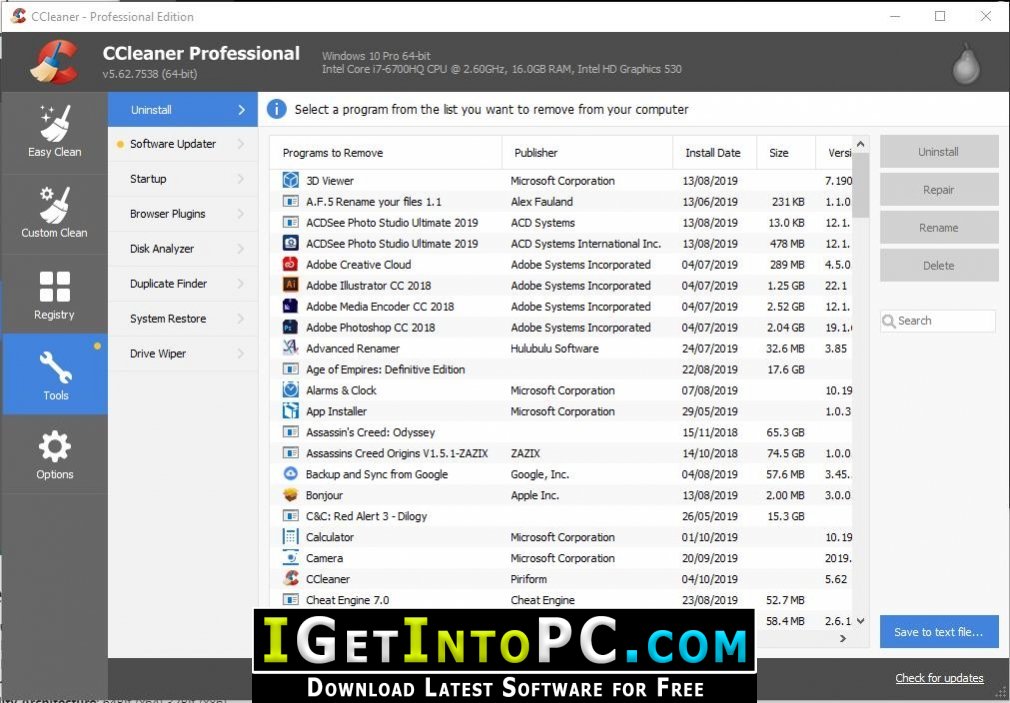Open the Easy Clean section
The image size is (1010, 703).
(54, 132)
